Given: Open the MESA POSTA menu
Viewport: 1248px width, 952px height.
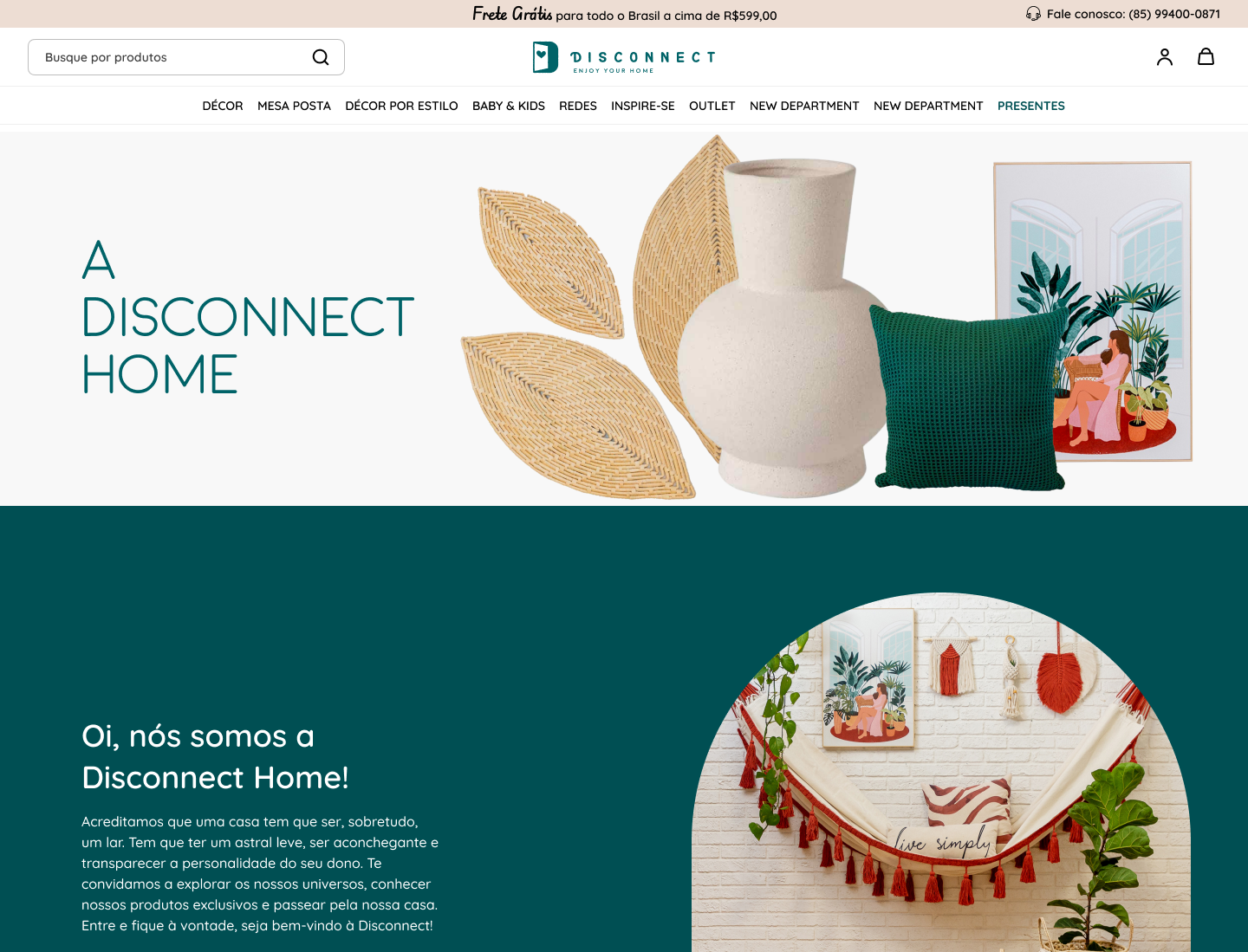Looking at the screenshot, I should 294,106.
